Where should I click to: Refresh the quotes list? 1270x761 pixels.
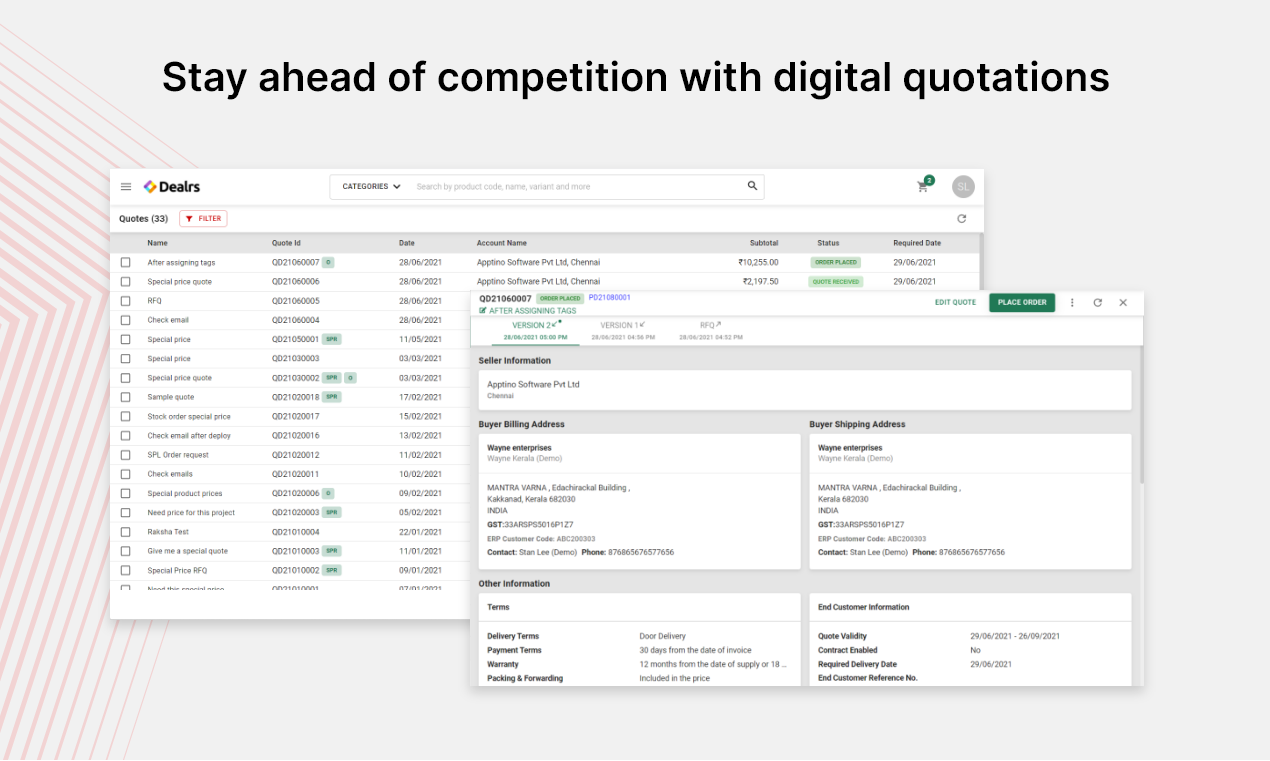(x=961, y=218)
